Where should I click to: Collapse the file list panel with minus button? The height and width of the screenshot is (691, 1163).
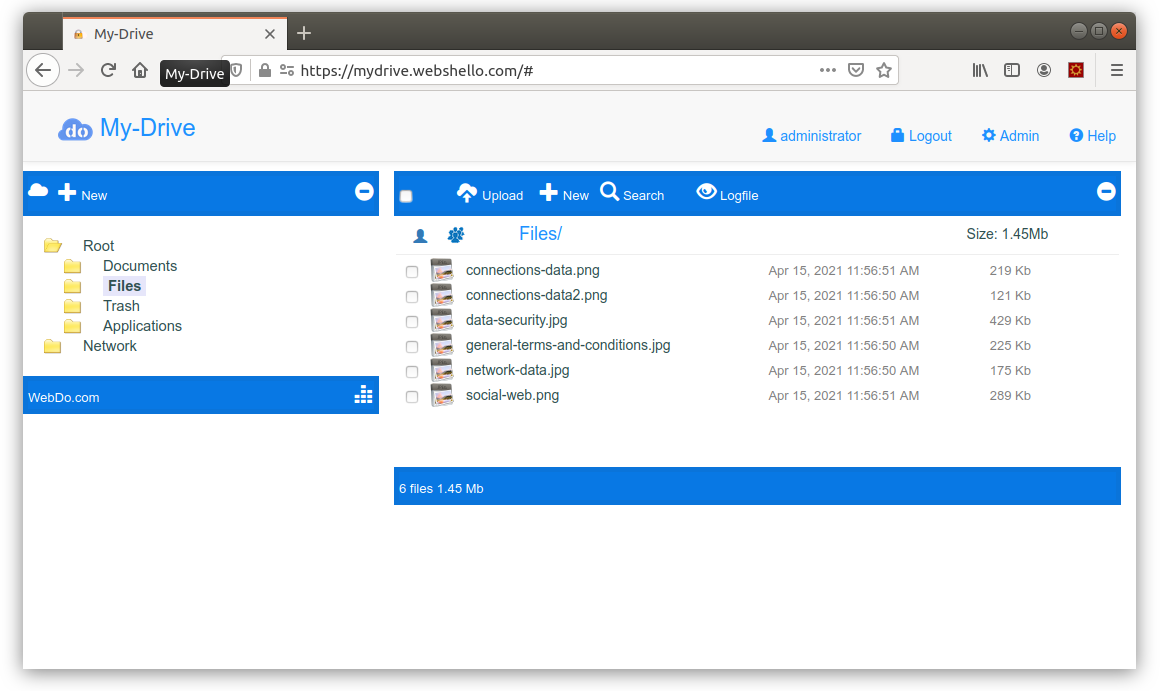coord(1106,191)
